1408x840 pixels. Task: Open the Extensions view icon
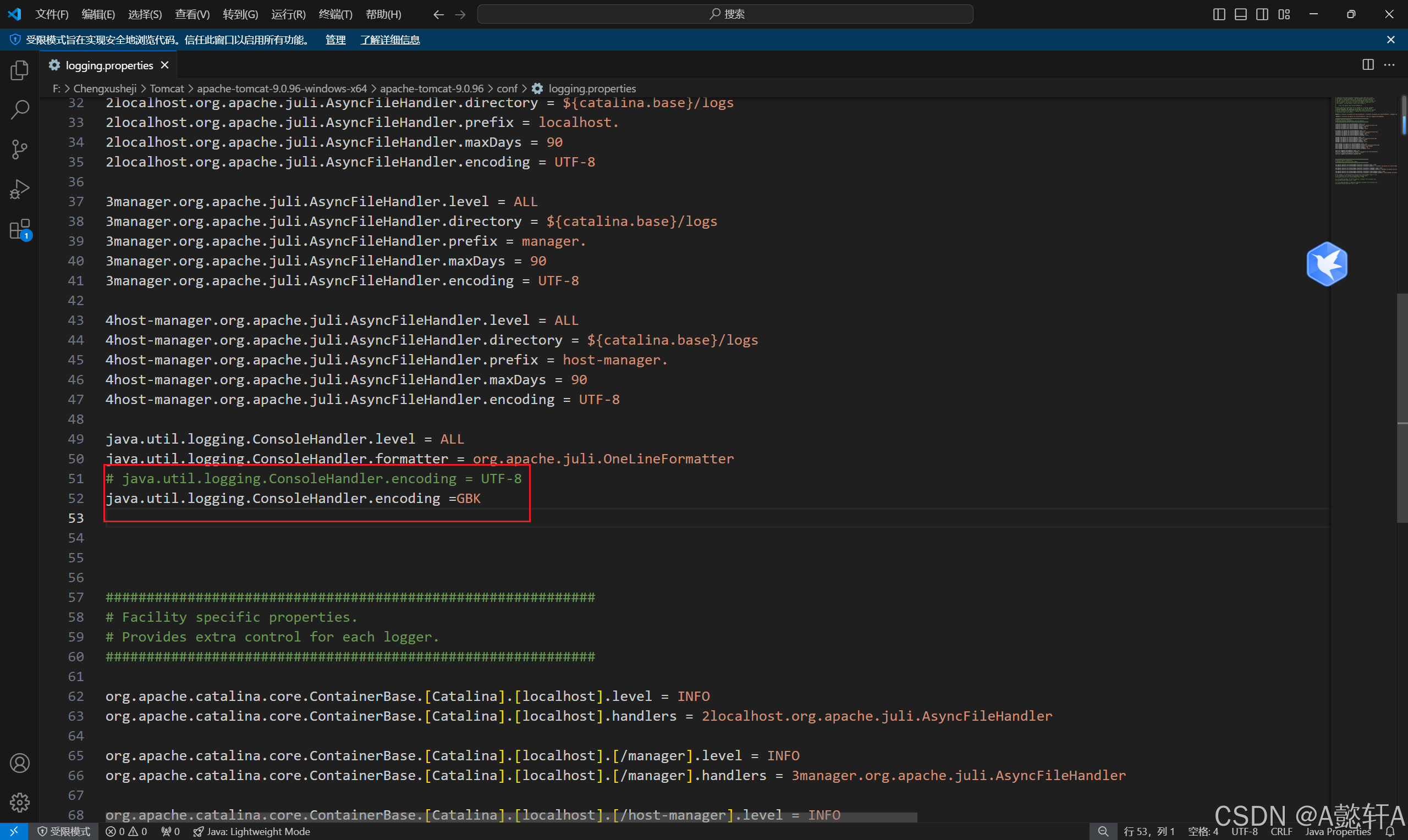point(19,229)
